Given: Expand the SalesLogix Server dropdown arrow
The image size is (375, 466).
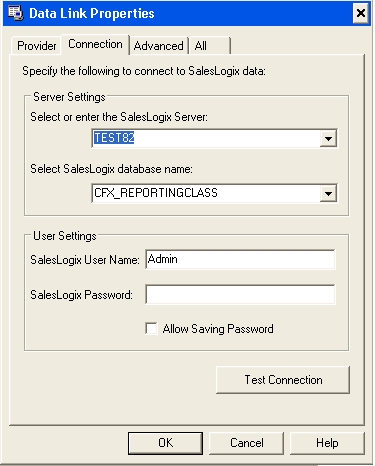Looking at the screenshot, I should [328, 138].
